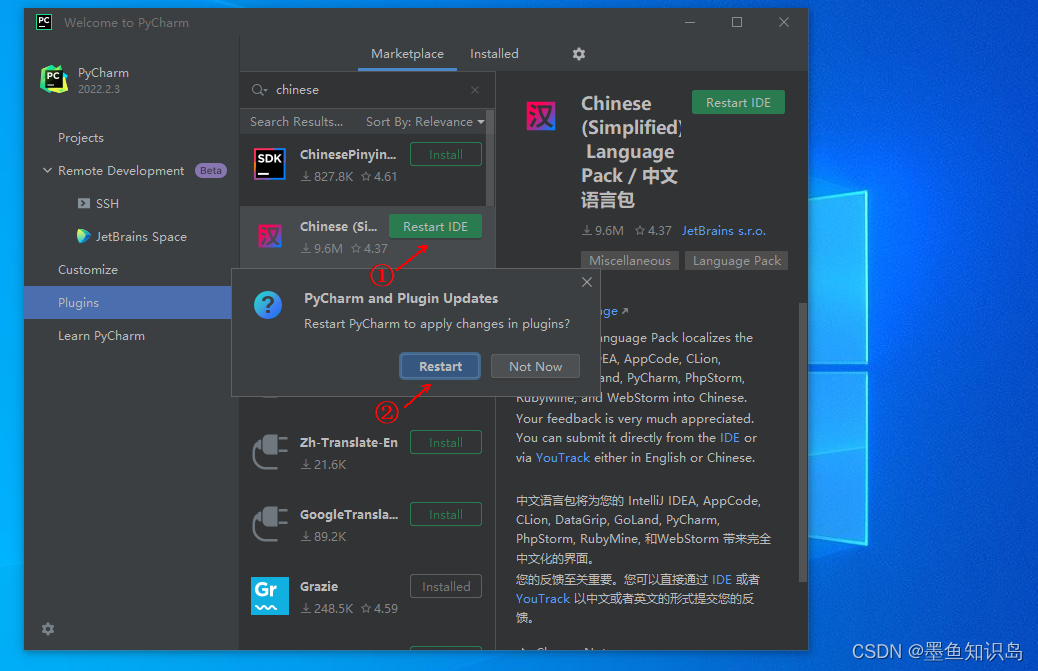Click the large PyCharm 2022.2.3 product icon
Image resolution: width=1038 pixels, height=671 pixels.
54,79
